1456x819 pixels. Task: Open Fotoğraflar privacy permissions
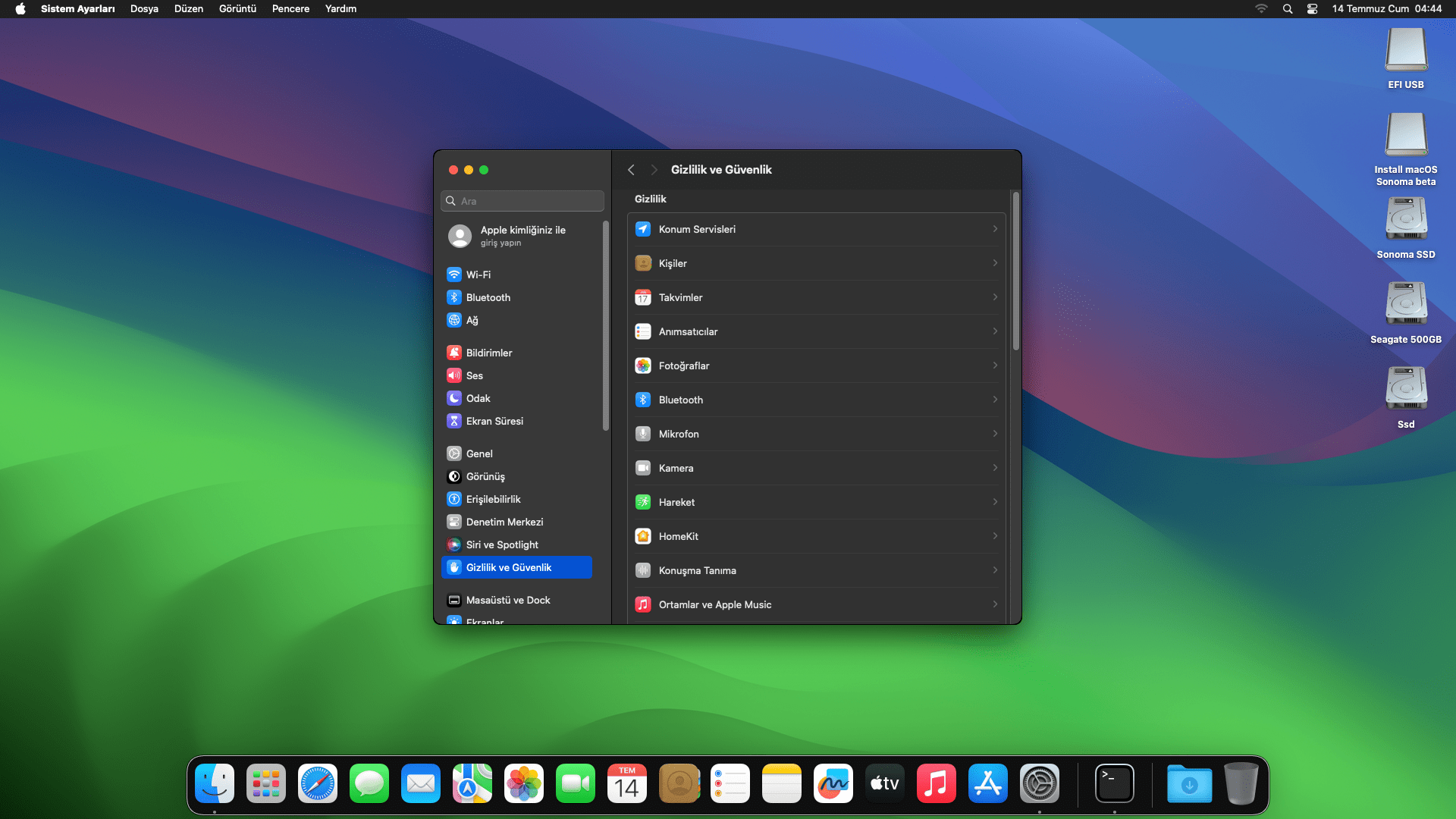816,366
